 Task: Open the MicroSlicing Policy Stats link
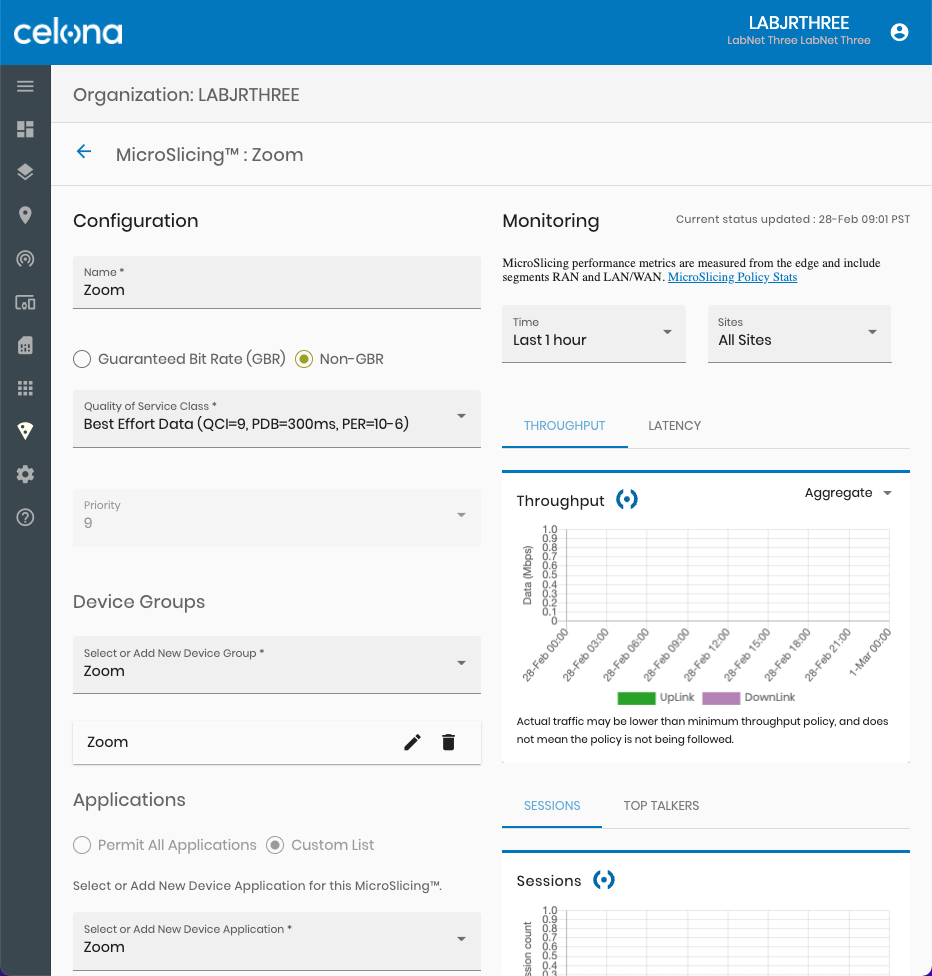[732, 277]
